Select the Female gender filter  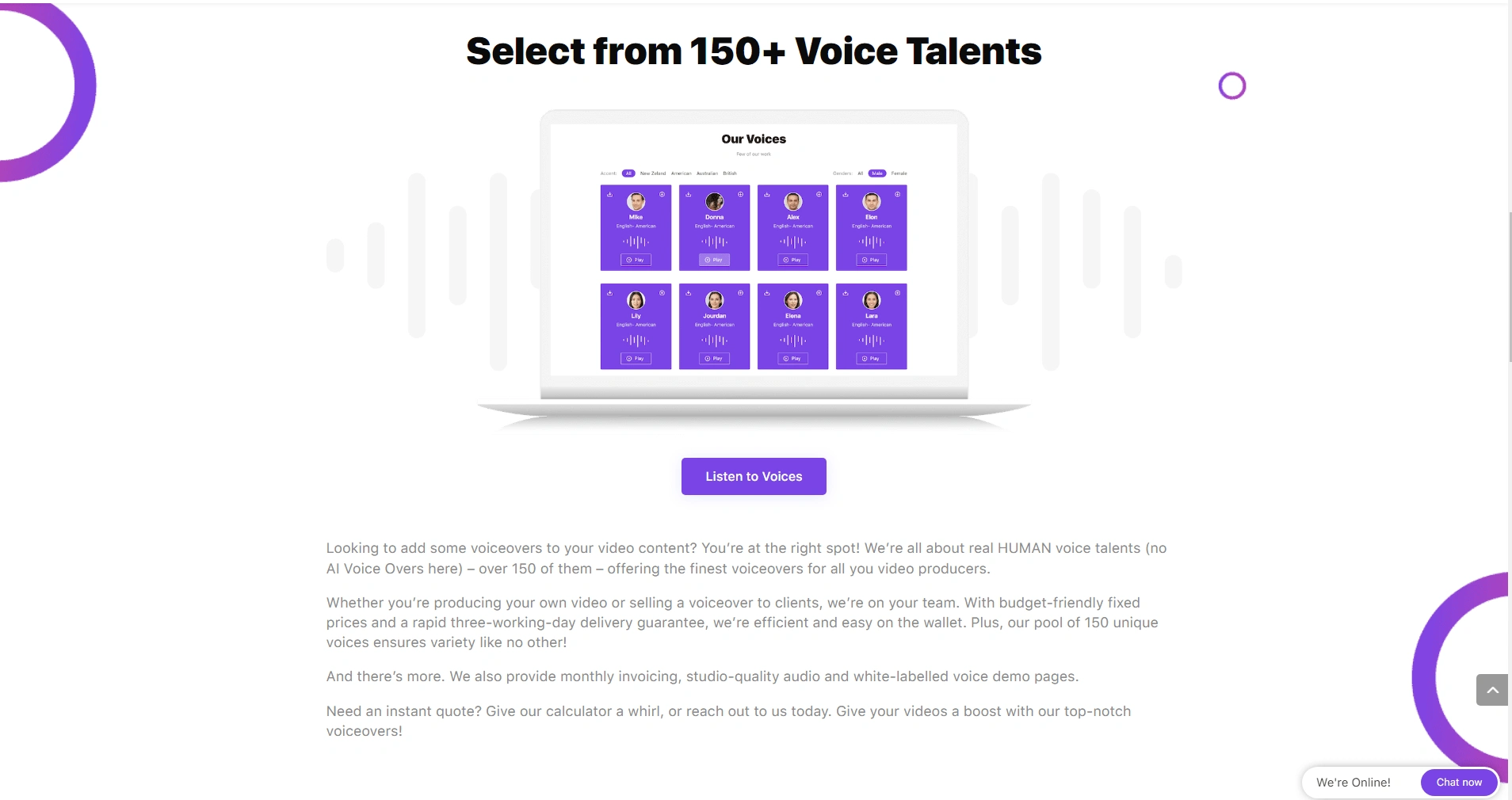pyautogui.click(x=899, y=173)
